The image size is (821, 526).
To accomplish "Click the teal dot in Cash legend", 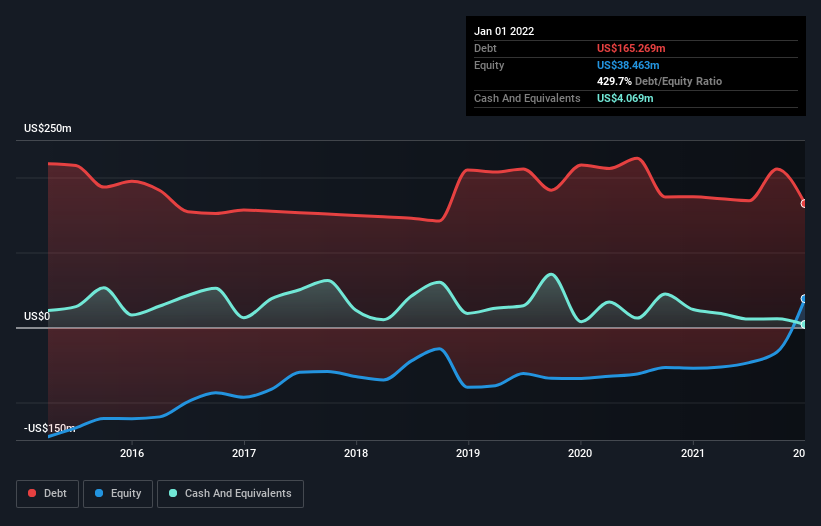I will point(173,493).
